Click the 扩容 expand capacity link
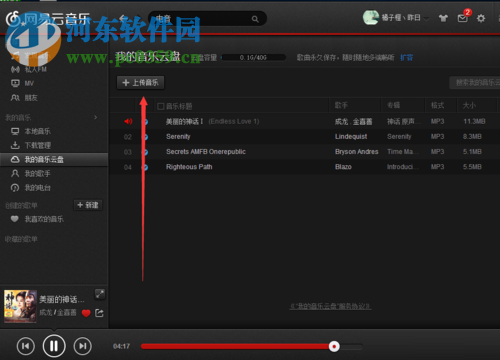This screenshot has height=360, width=500. [407, 58]
